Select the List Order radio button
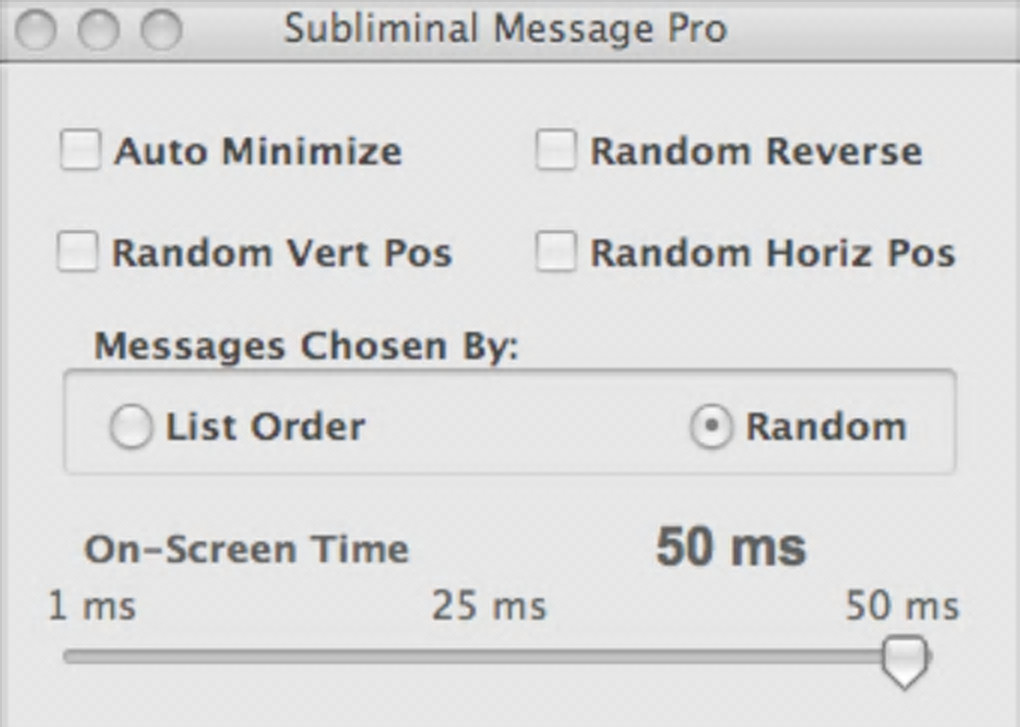1020x727 pixels. tap(131, 428)
